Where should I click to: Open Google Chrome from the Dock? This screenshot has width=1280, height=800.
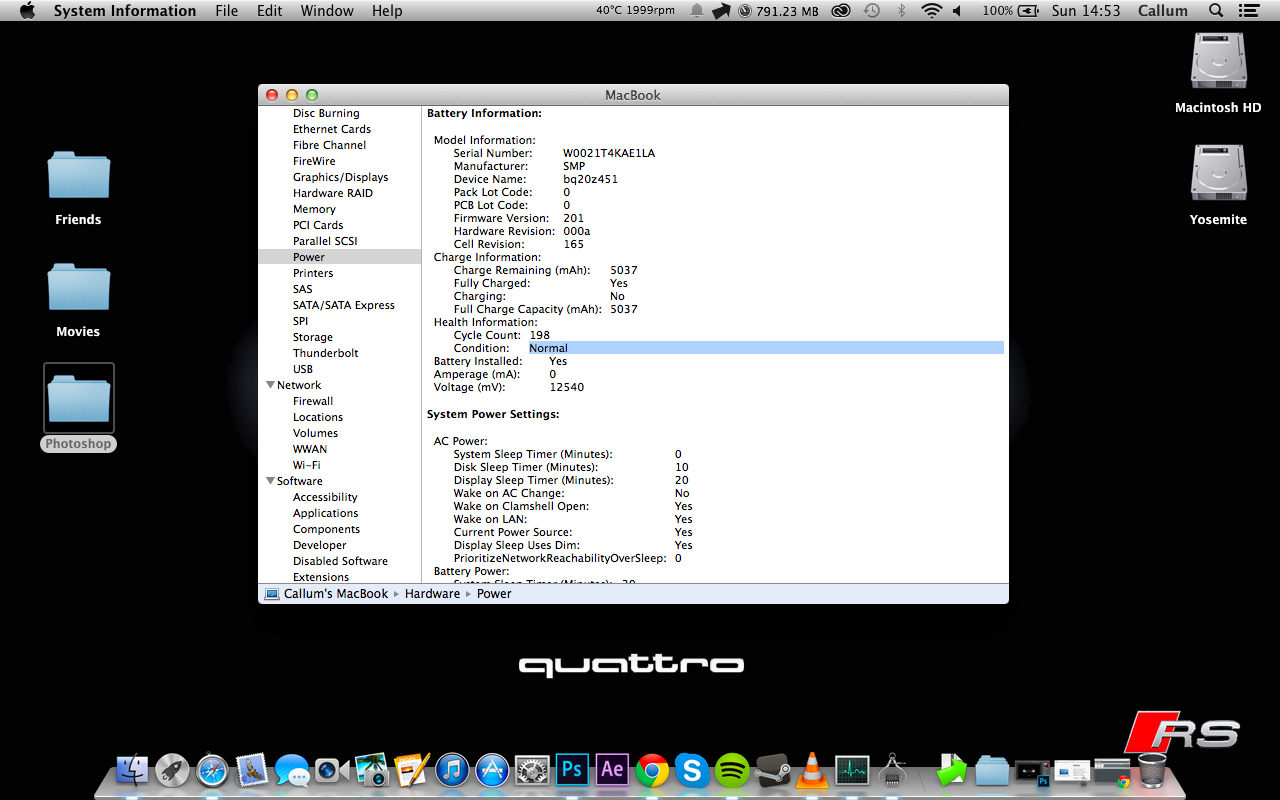[x=652, y=770]
